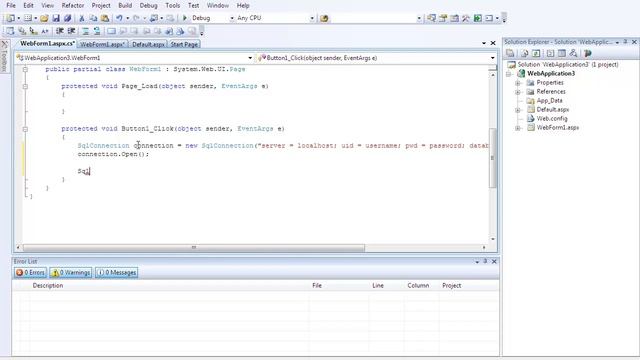Click the New Project icon in toolbar

point(11,18)
